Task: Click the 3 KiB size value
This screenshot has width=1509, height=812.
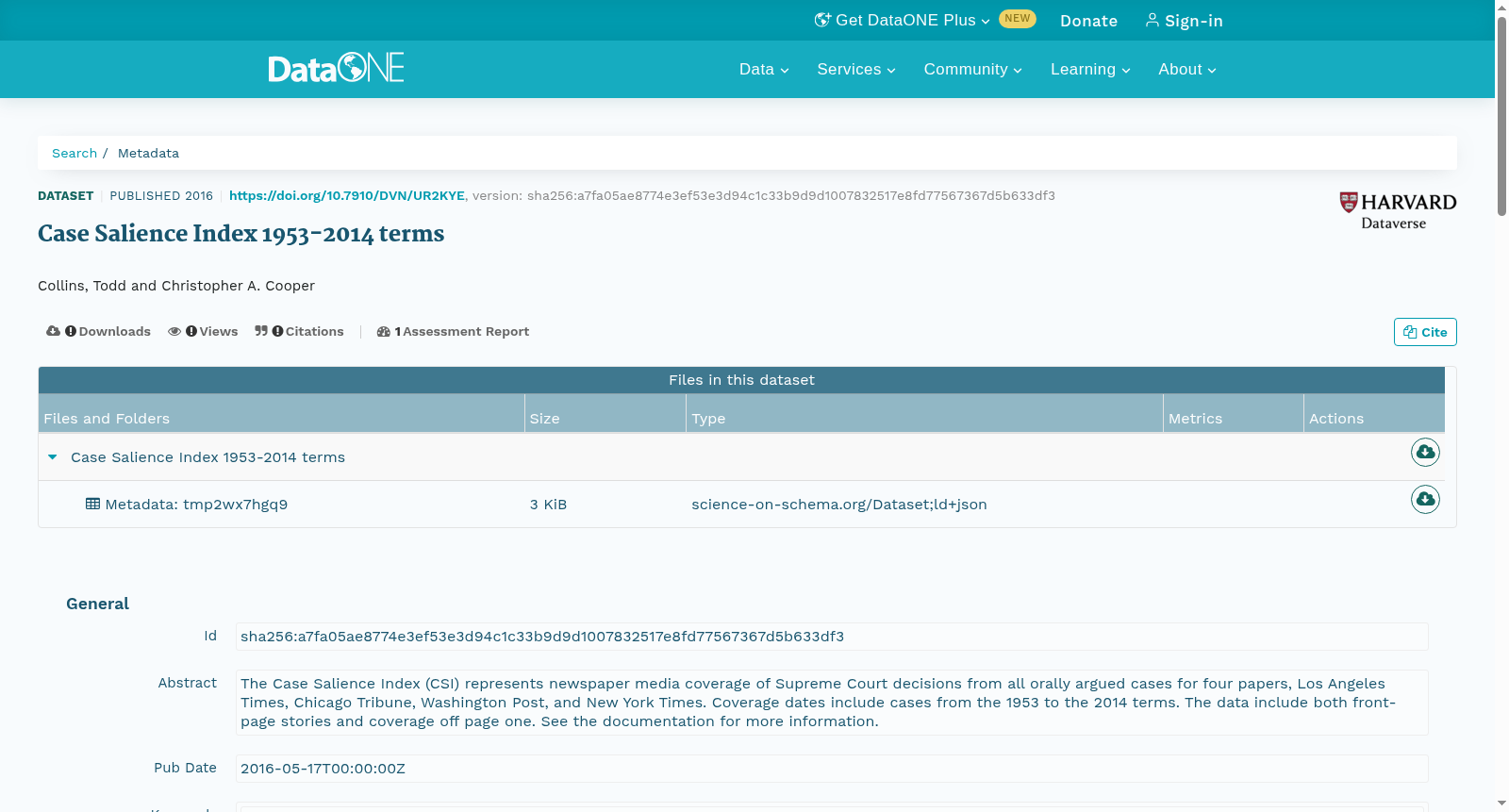Action: point(548,505)
